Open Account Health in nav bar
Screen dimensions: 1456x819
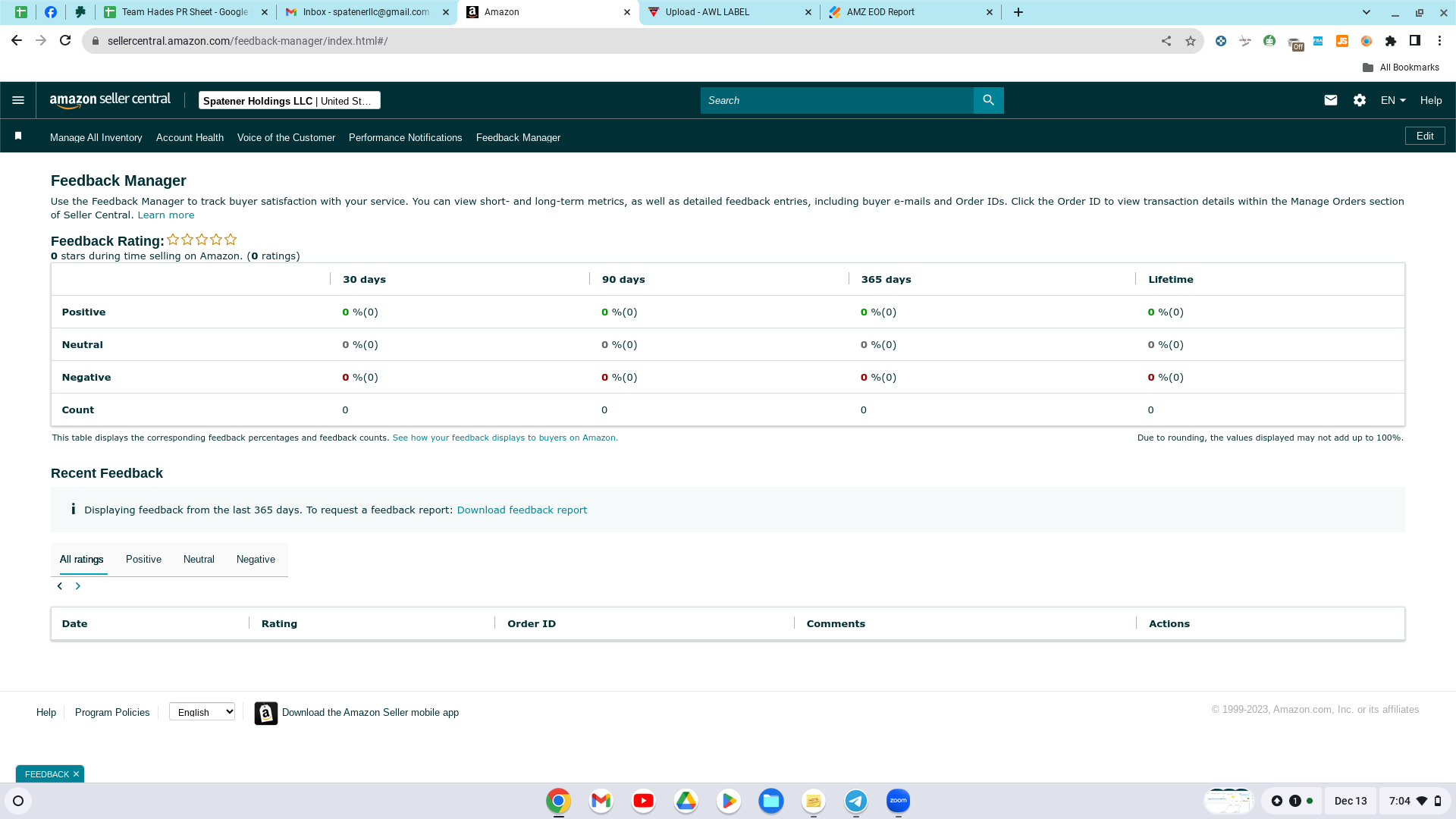[x=190, y=137]
